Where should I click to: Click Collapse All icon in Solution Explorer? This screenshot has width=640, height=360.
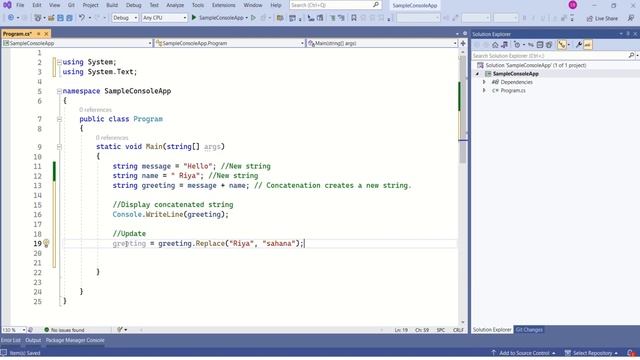pos(540,45)
